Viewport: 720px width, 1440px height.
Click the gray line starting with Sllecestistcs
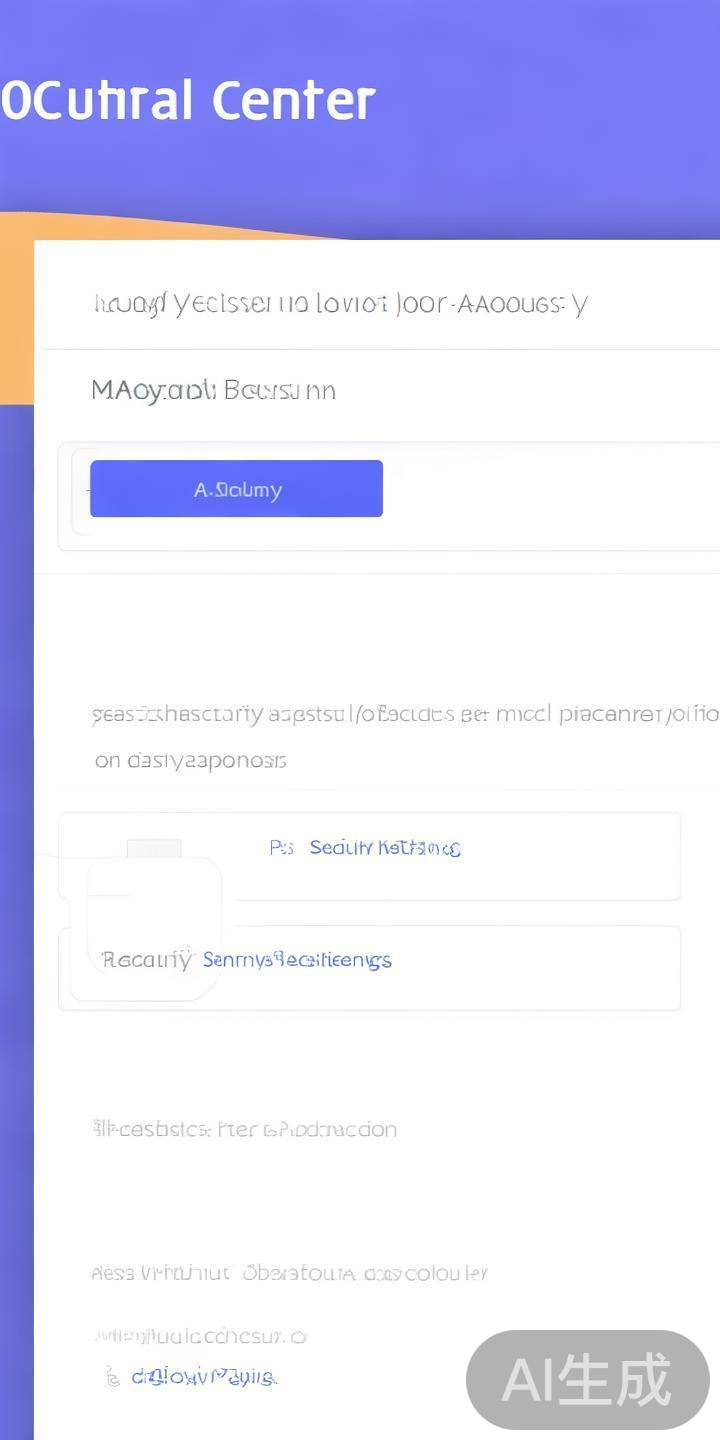tap(245, 1129)
